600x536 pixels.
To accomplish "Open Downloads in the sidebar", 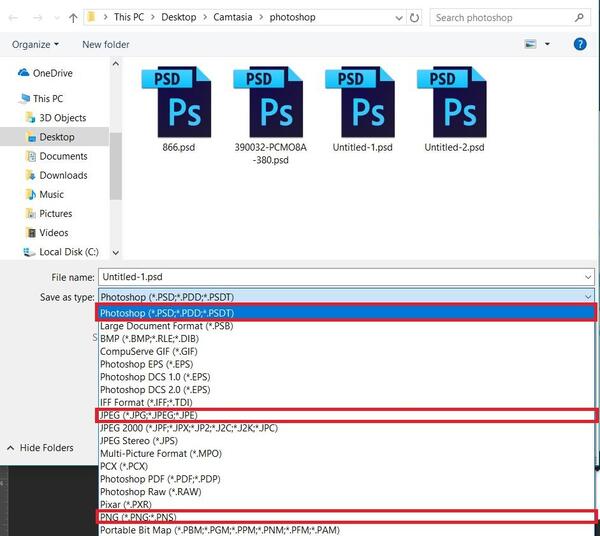I will [64, 175].
